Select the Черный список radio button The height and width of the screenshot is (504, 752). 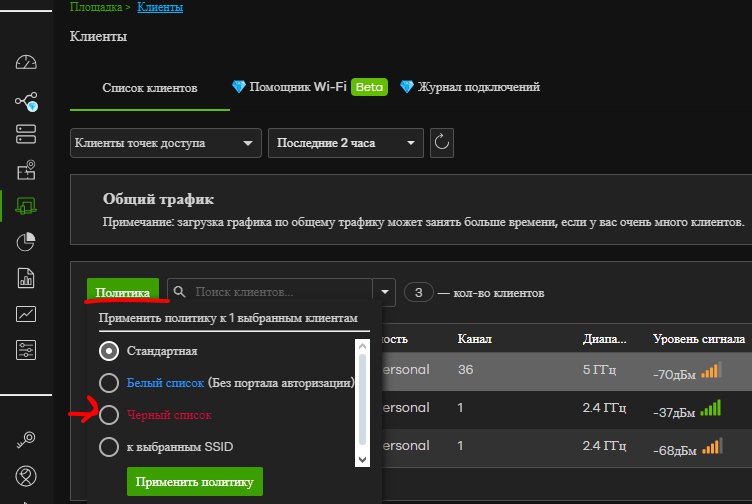click(109, 415)
